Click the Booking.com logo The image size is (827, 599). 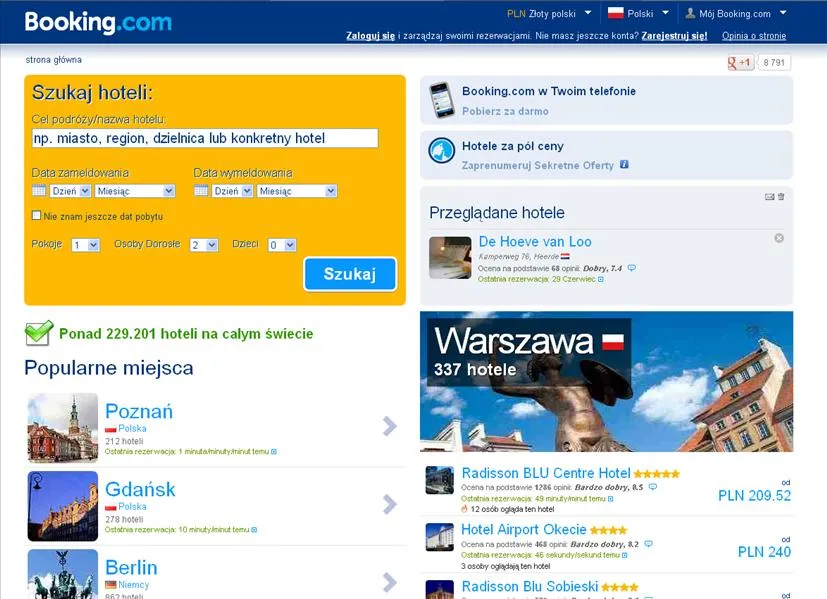pos(98,22)
